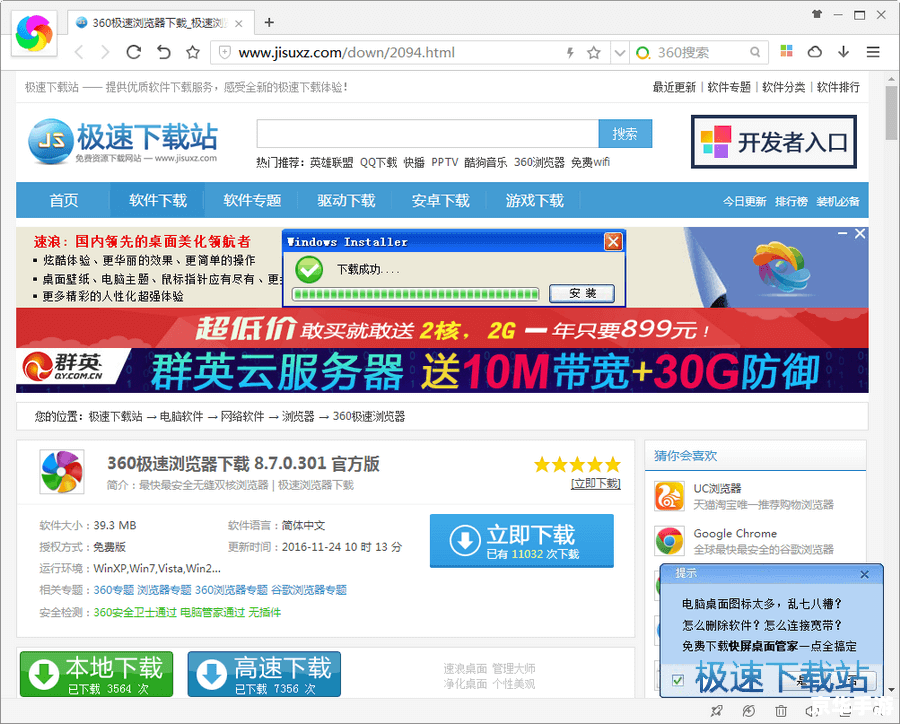This screenshot has width=900, height=724.
Task: Click the page vertical scrollbar
Action: click(x=891, y=113)
